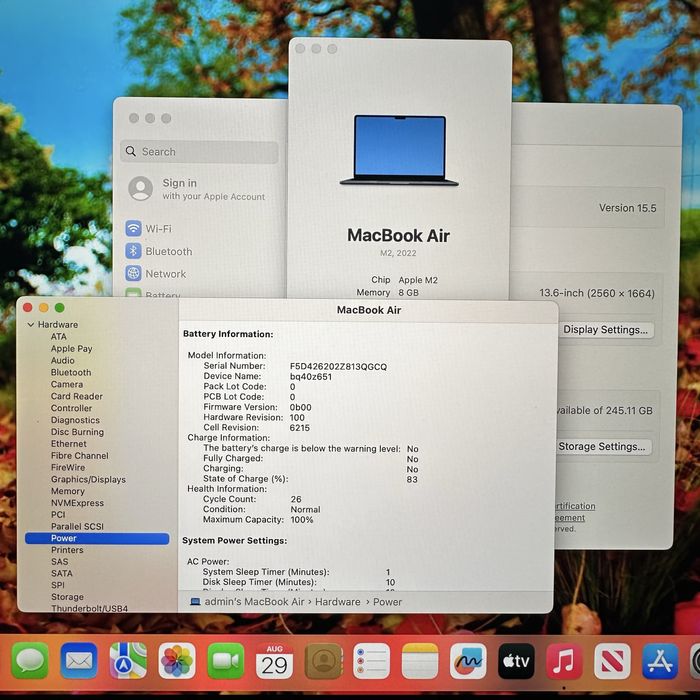The width and height of the screenshot is (700, 700).
Task: Select Graphics/Displays in hardware list
Action: point(88,479)
